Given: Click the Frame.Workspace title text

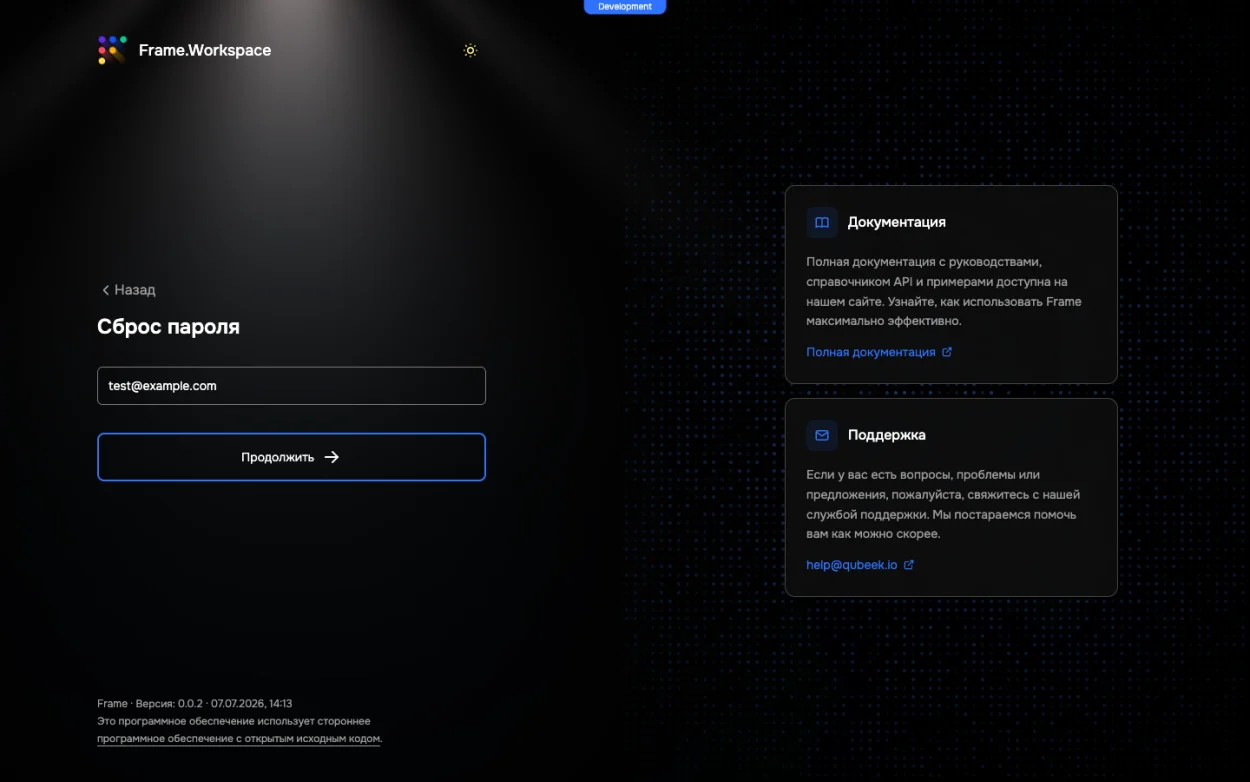Looking at the screenshot, I should [205, 50].
